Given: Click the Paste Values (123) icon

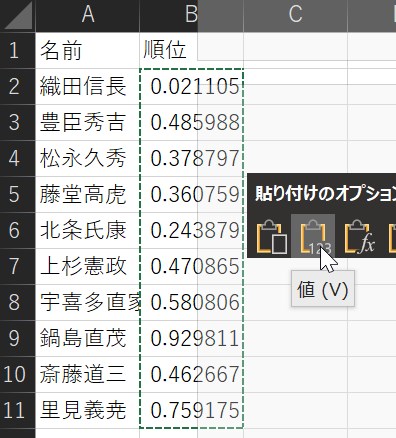Looking at the screenshot, I should coord(313,237).
